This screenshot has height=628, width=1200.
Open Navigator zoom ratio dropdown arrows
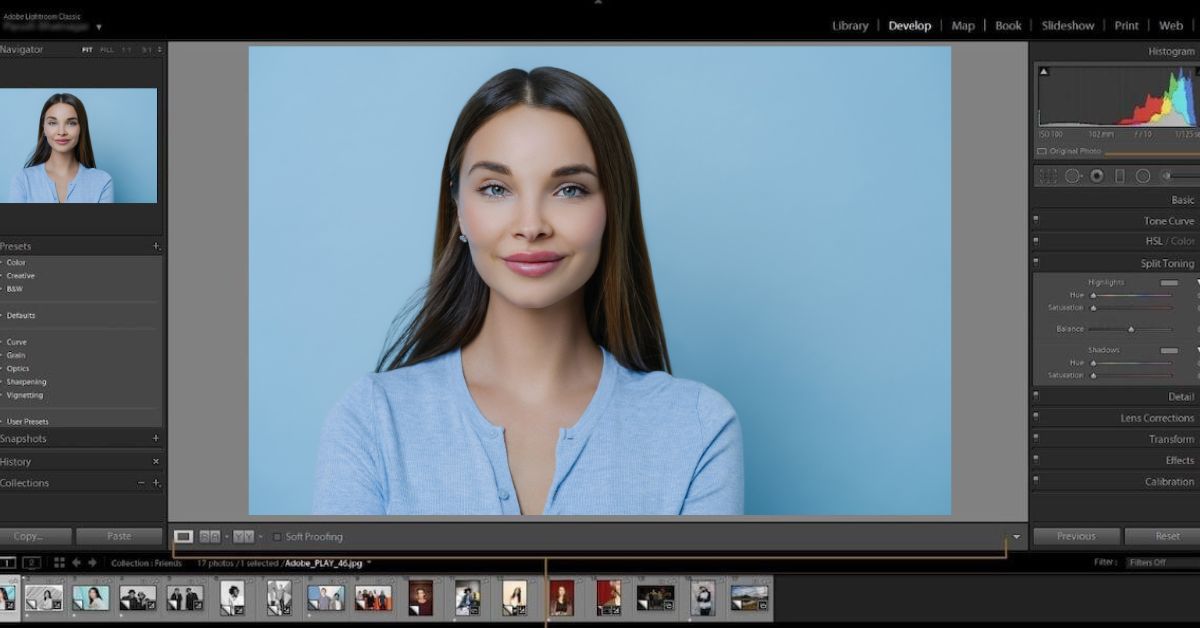[x=159, y=49]
